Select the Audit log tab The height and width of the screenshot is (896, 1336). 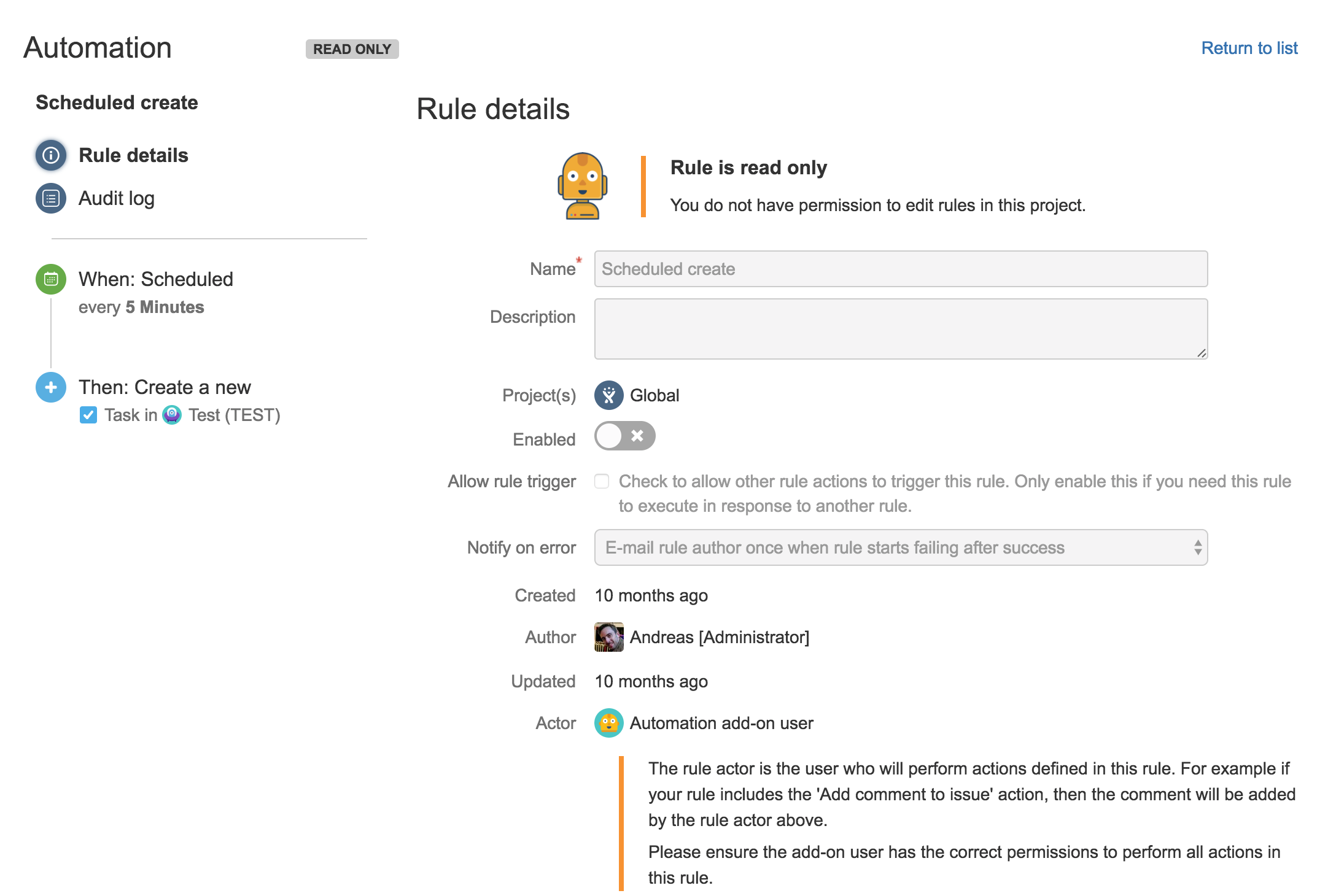118,197
